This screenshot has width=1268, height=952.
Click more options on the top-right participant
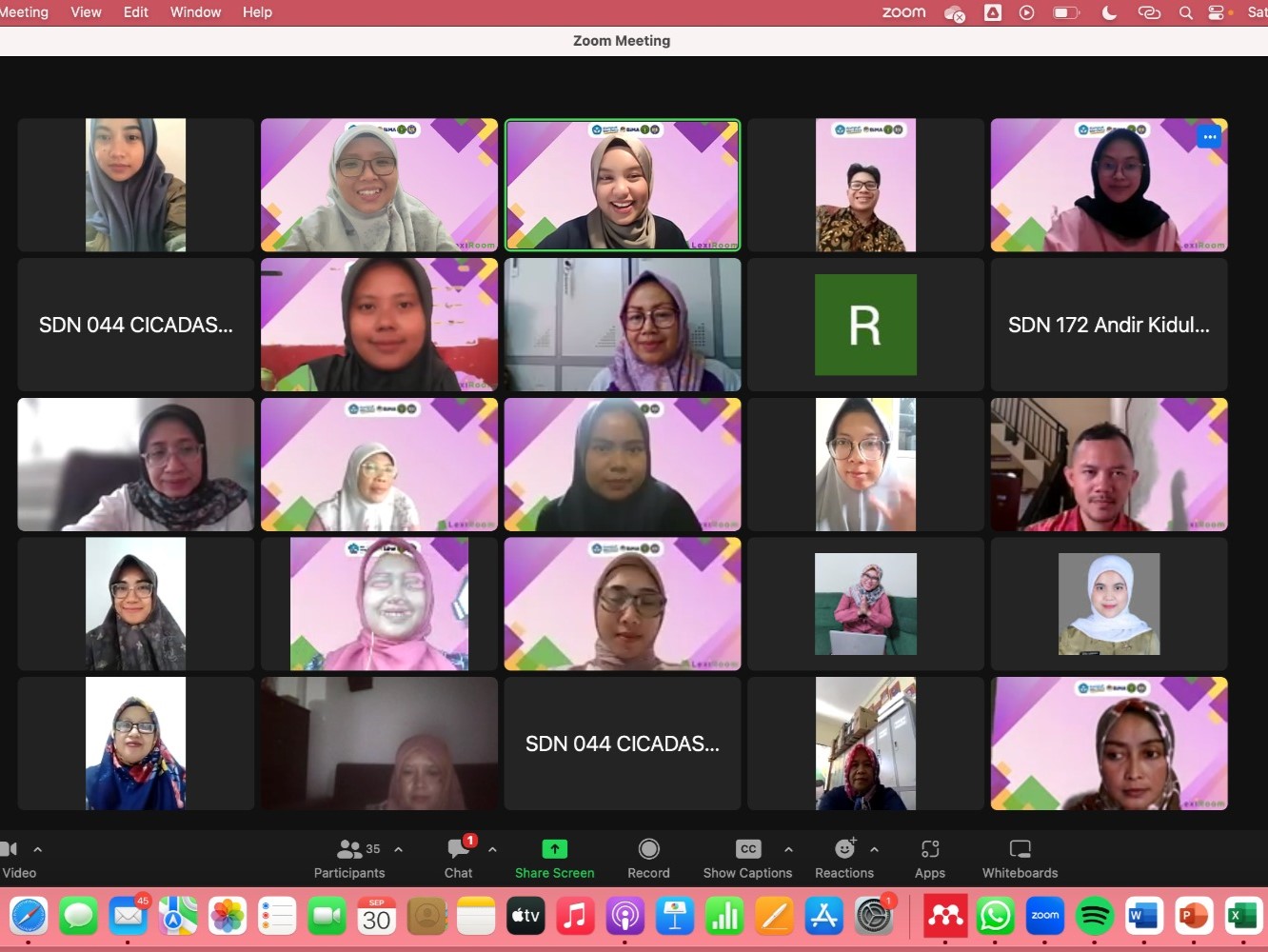point(1209,136)
